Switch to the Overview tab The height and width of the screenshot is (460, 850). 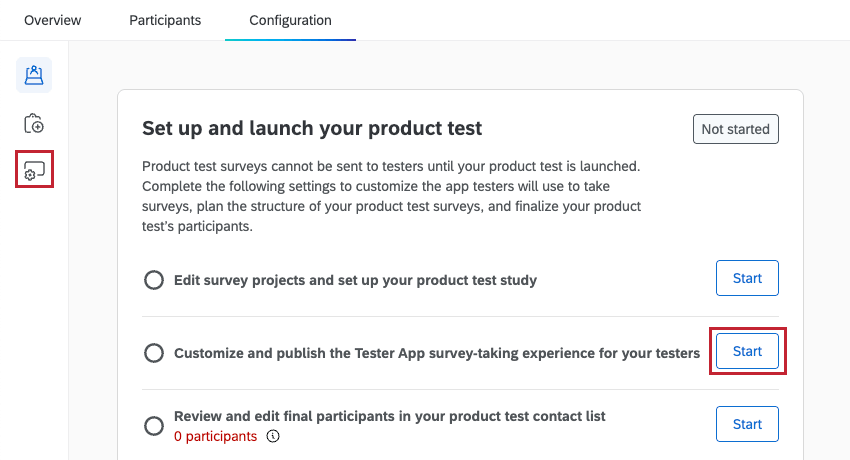pyautogui.click(x=52, y=20)
